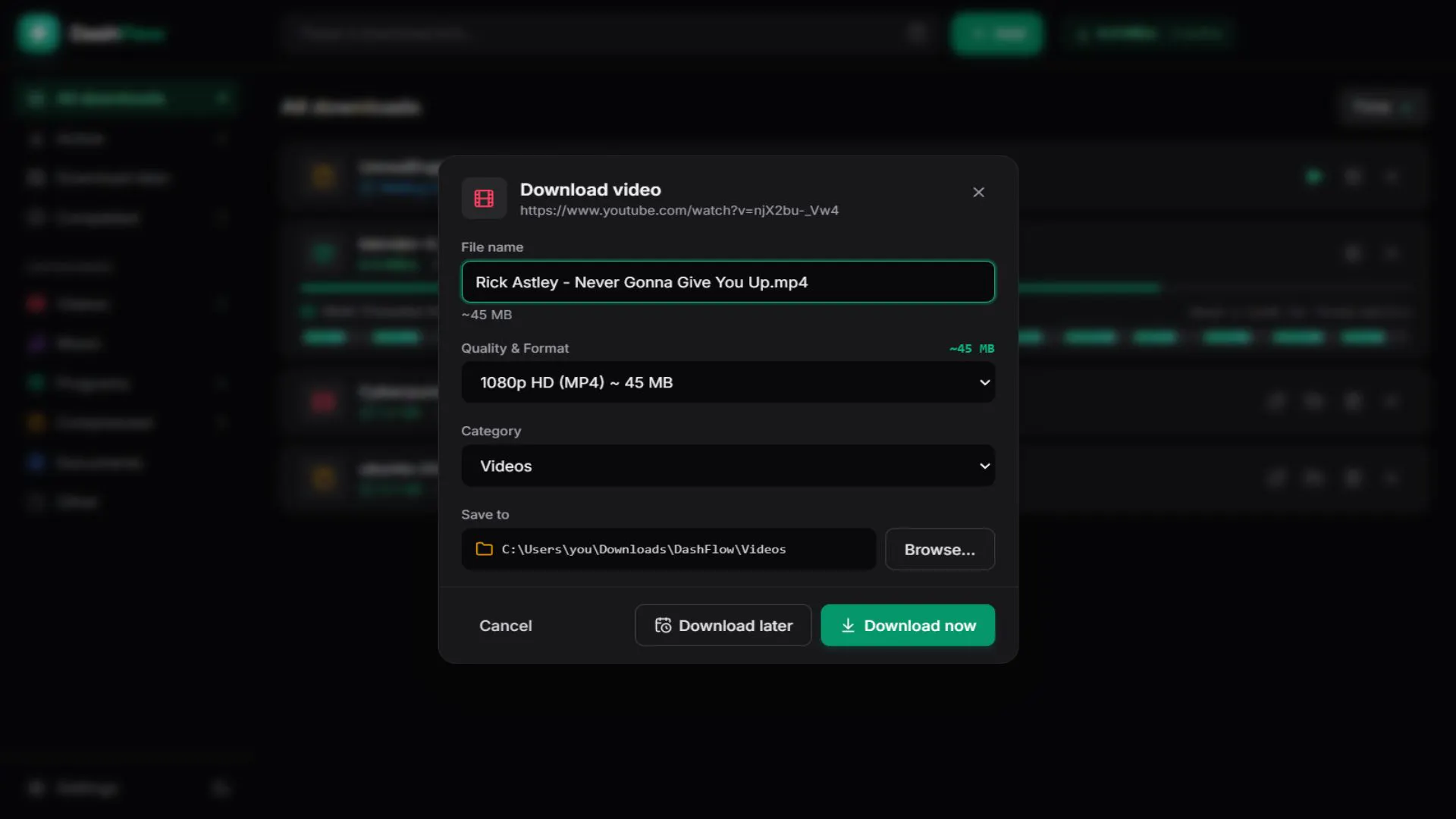The image size is (1456, 819).
Task: Click the Download now button
Action: 908,626
